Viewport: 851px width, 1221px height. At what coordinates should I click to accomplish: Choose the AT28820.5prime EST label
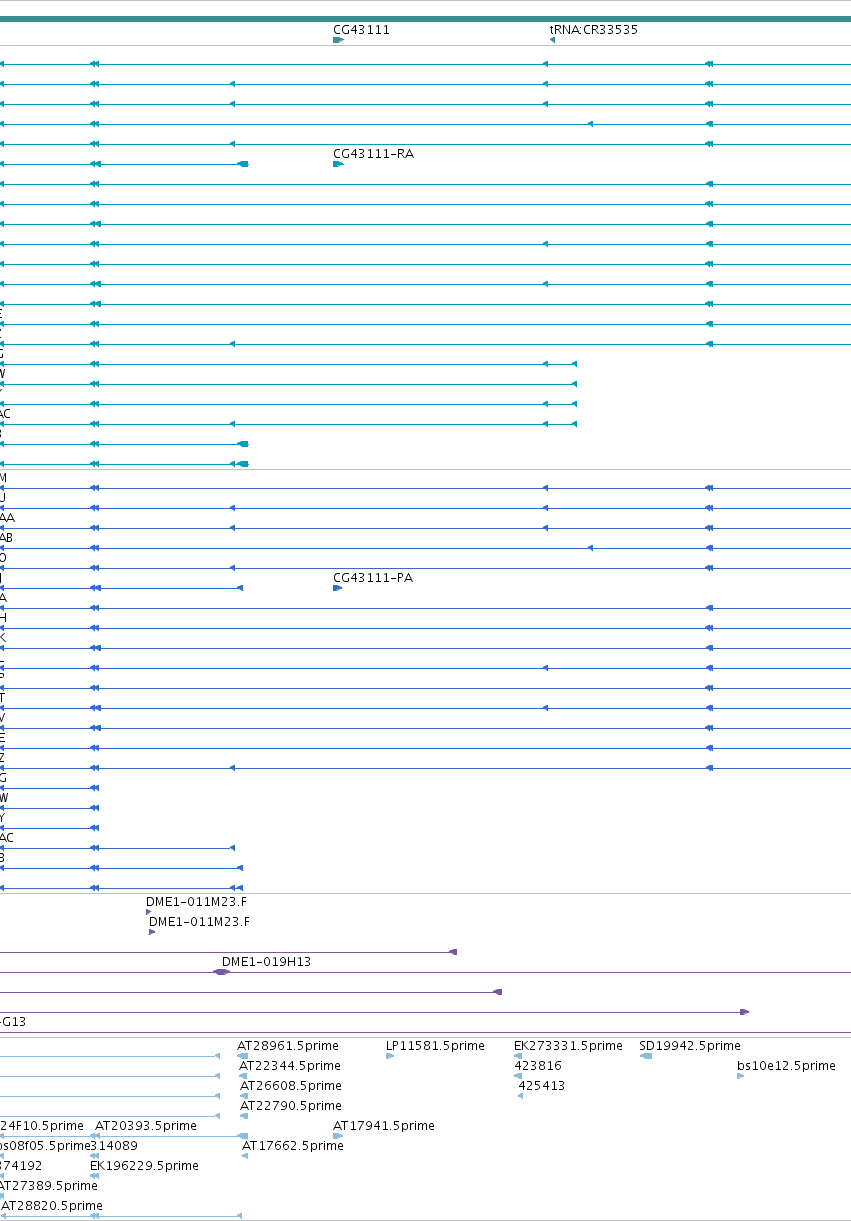tap(52, 1206)
